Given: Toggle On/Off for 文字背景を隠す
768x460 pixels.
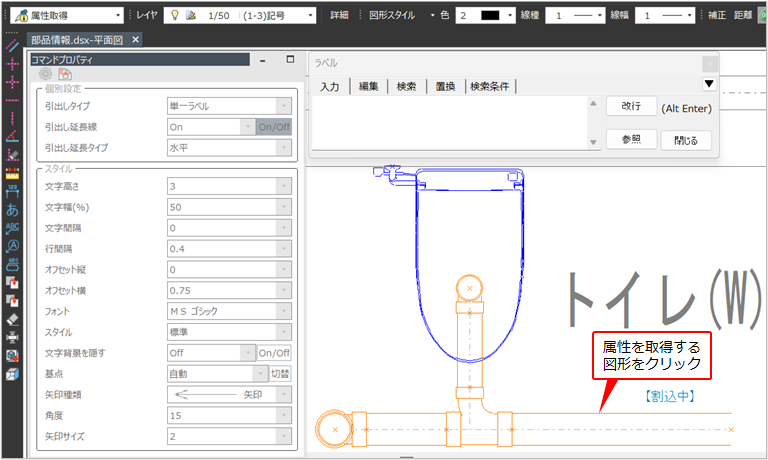Looking at the screenshot, I should point(274,352).
